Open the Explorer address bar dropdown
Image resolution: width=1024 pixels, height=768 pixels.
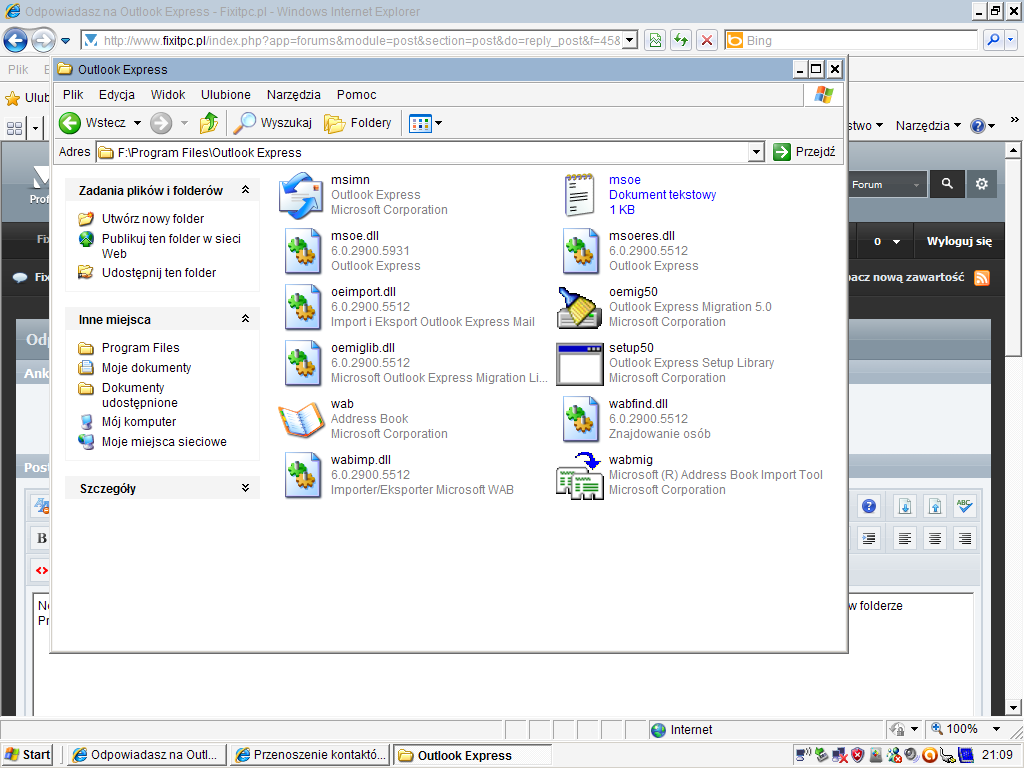756,152
